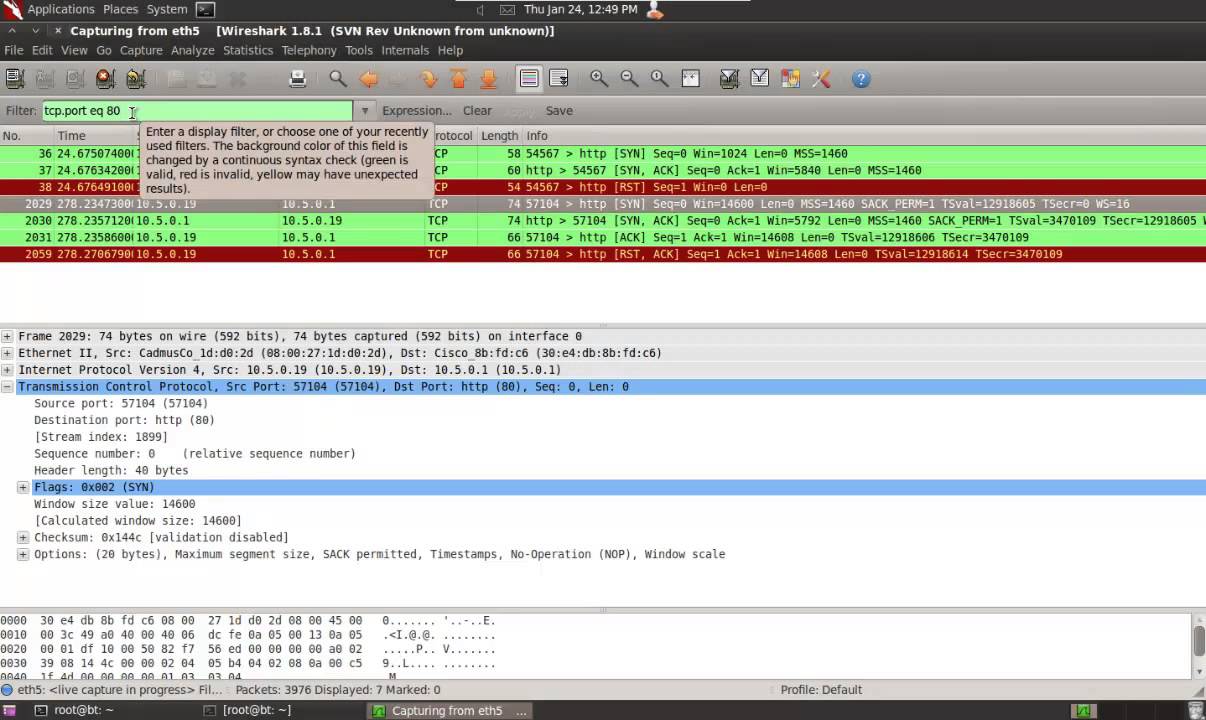Go back in packet history
This screenshot has height=720, width=1206.
[368, 79]
